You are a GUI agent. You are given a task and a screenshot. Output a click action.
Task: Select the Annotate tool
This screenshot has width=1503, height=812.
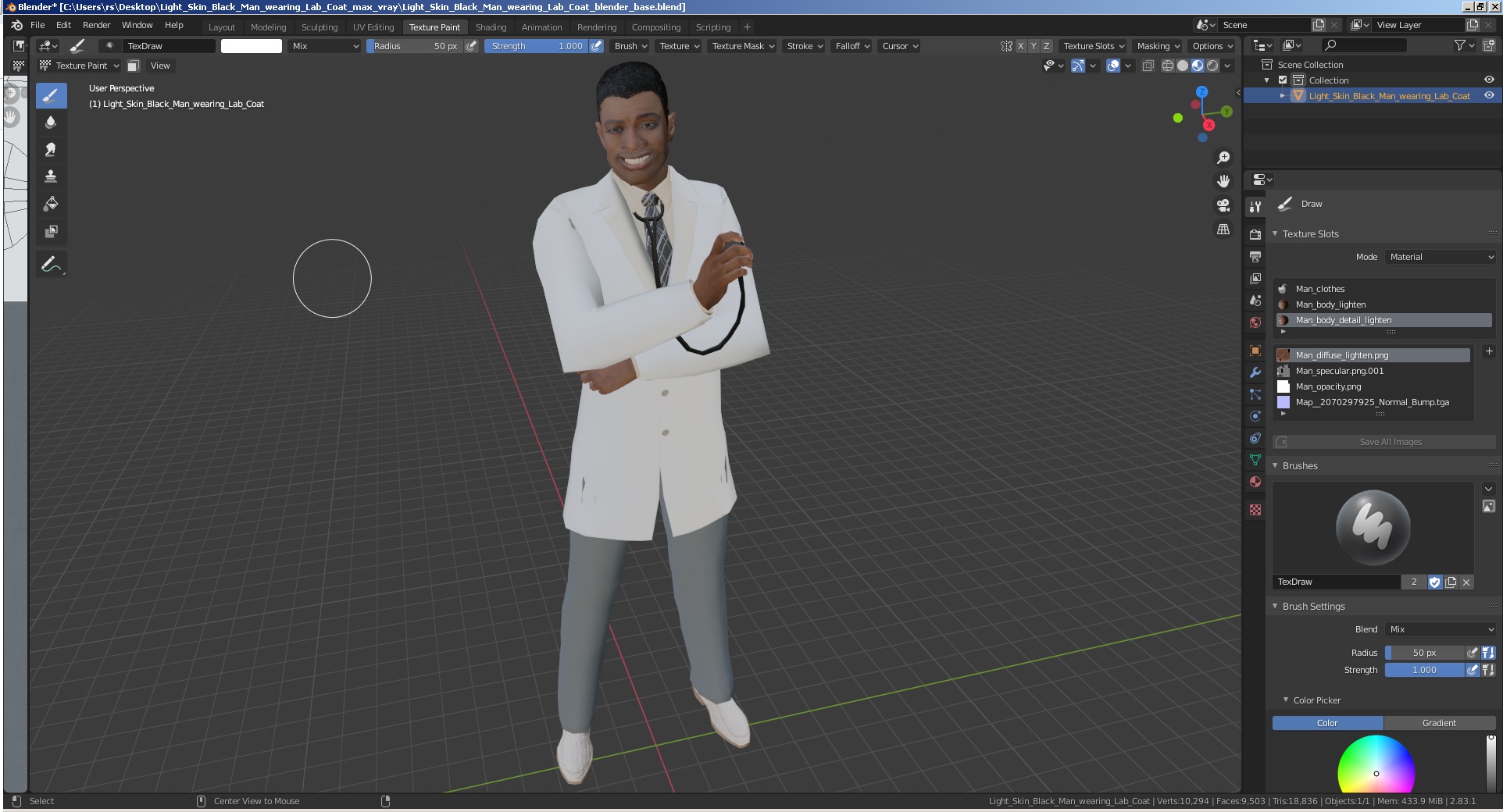tap(51, 265)
